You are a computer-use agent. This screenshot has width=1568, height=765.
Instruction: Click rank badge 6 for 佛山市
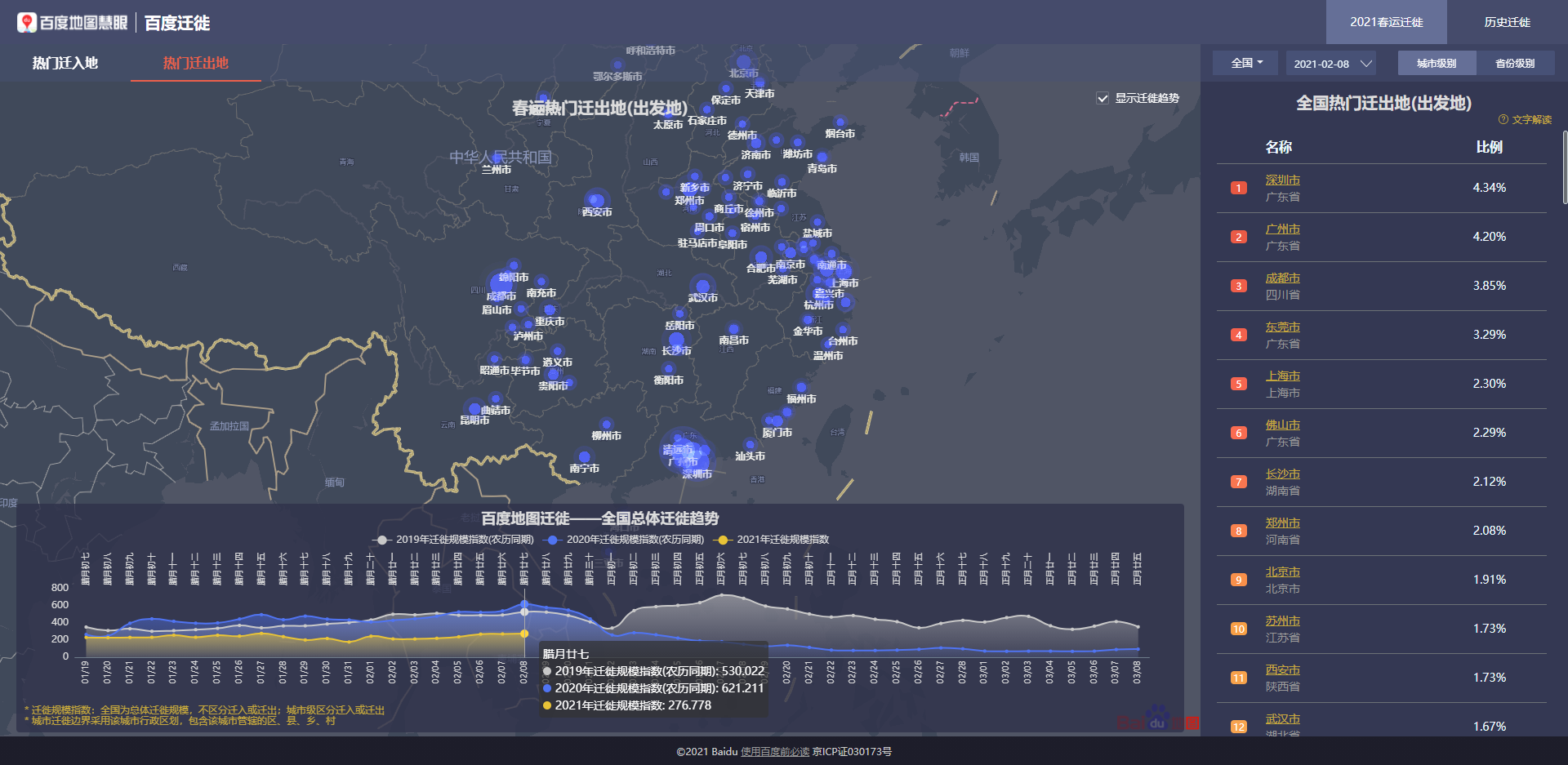point(1238,433)
